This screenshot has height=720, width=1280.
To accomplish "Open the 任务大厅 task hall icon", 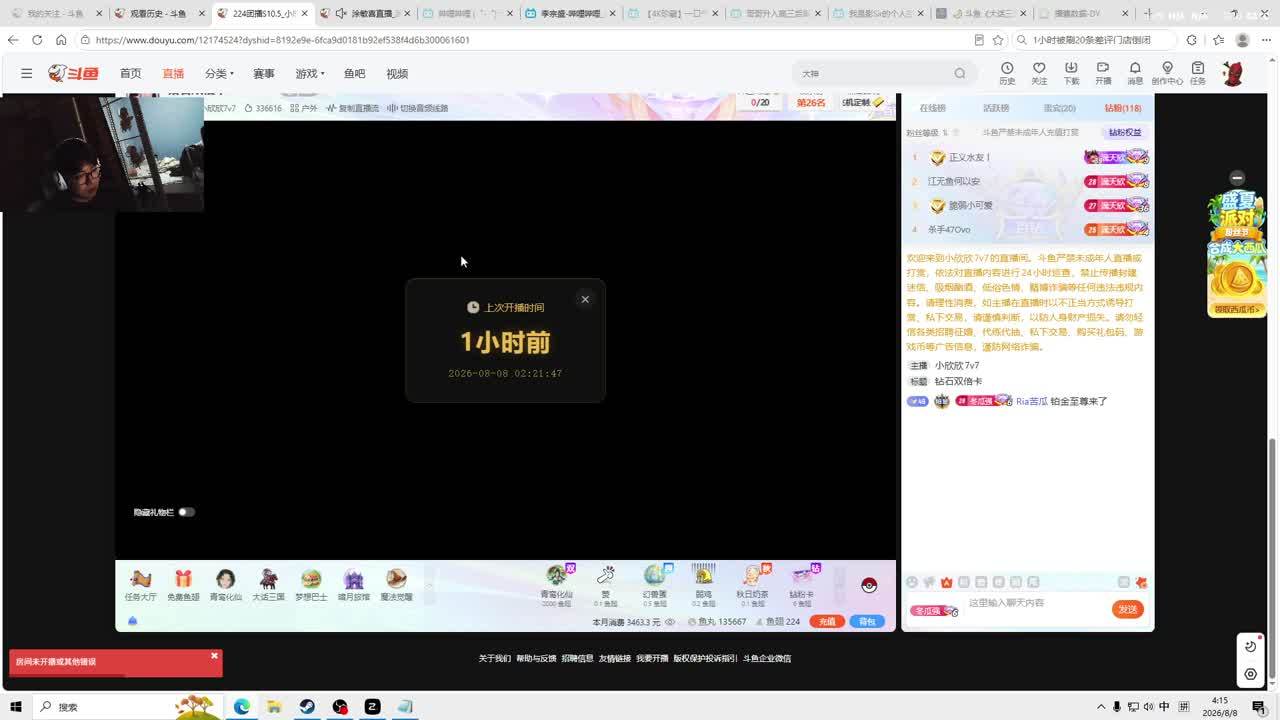I will (x=141, y=584).
